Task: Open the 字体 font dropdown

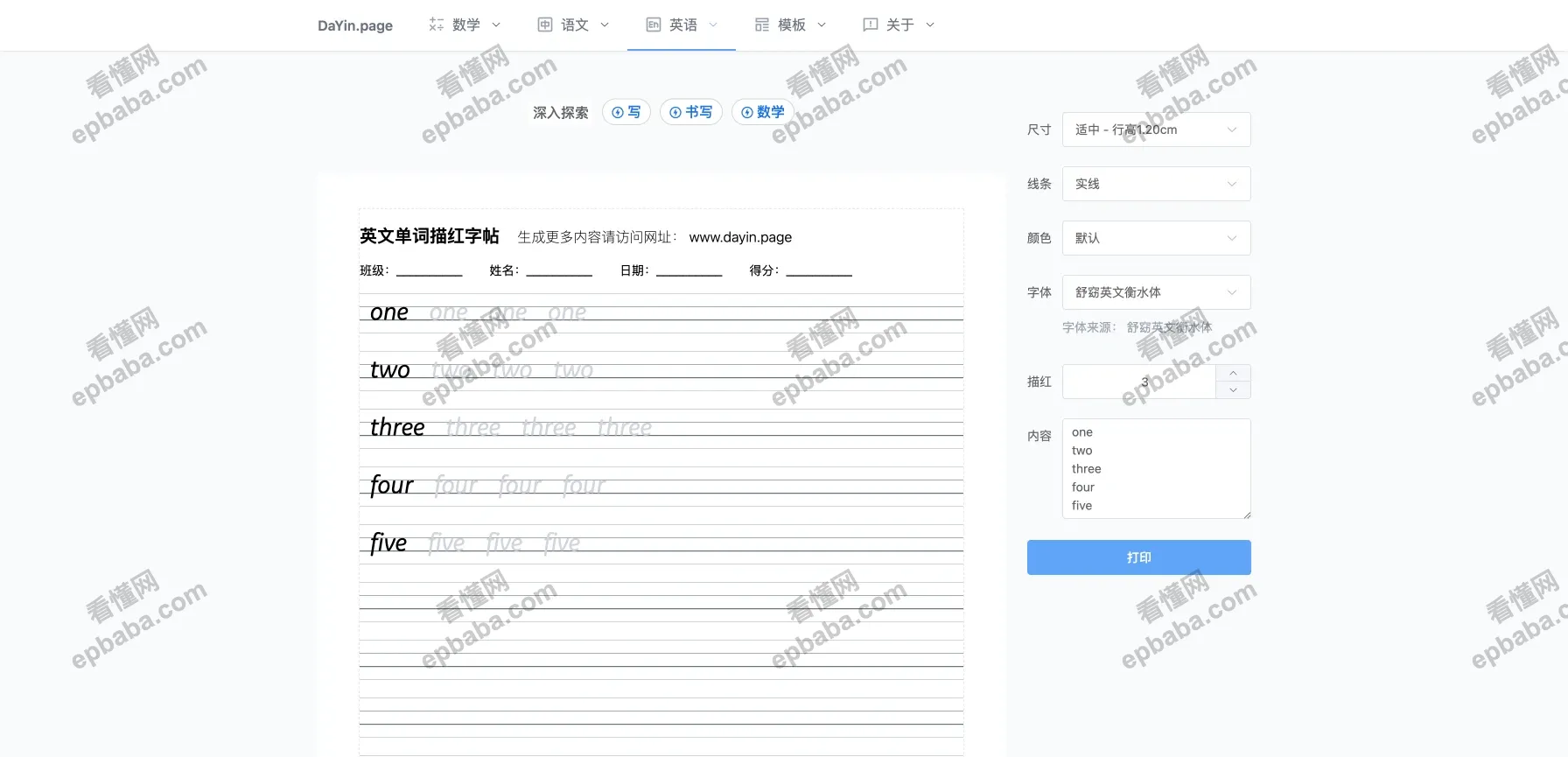Action: 1156,292
